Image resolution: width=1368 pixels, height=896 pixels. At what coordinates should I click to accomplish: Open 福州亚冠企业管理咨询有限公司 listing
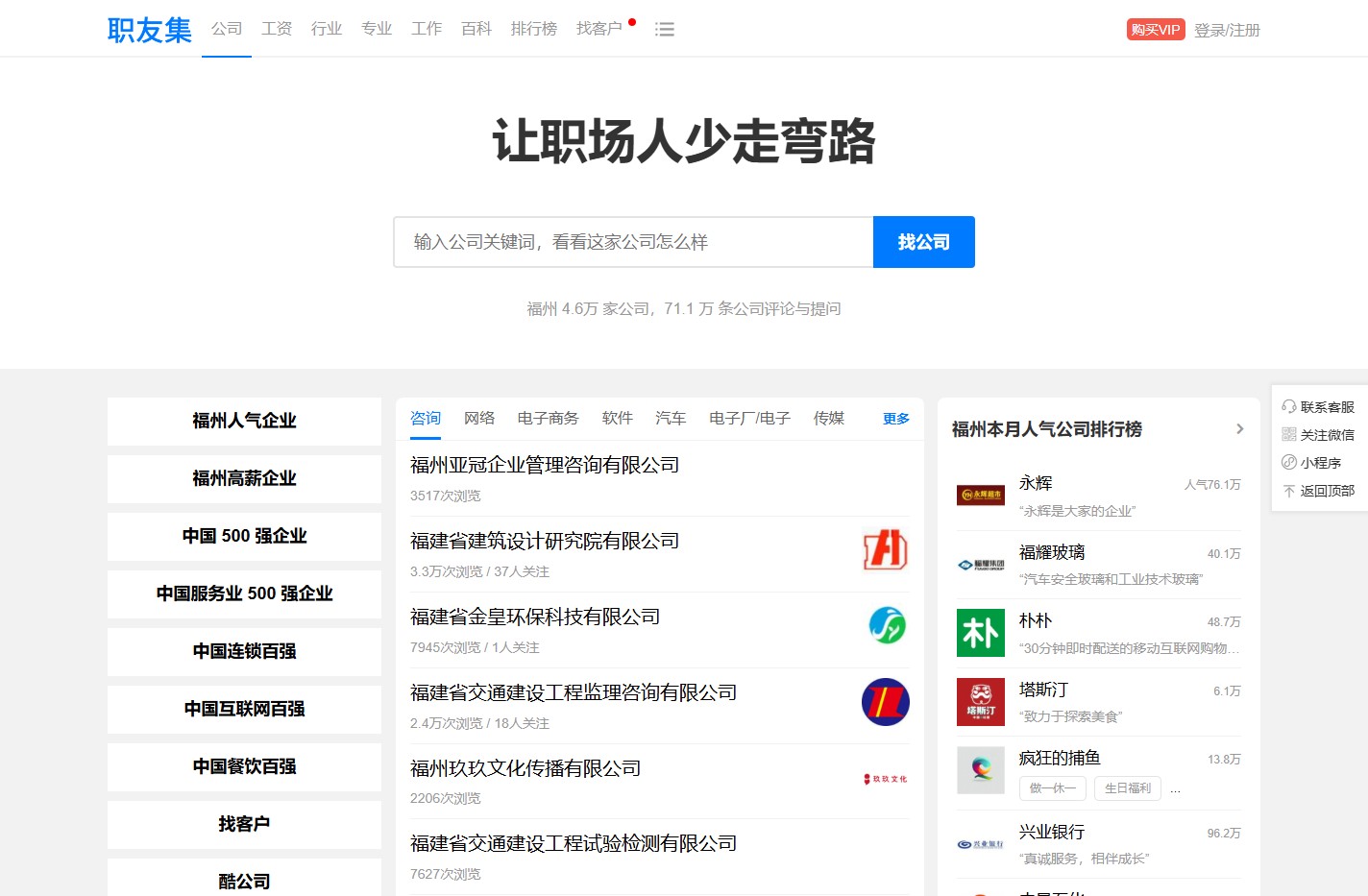pyautogui.click(x=545, y=465)
